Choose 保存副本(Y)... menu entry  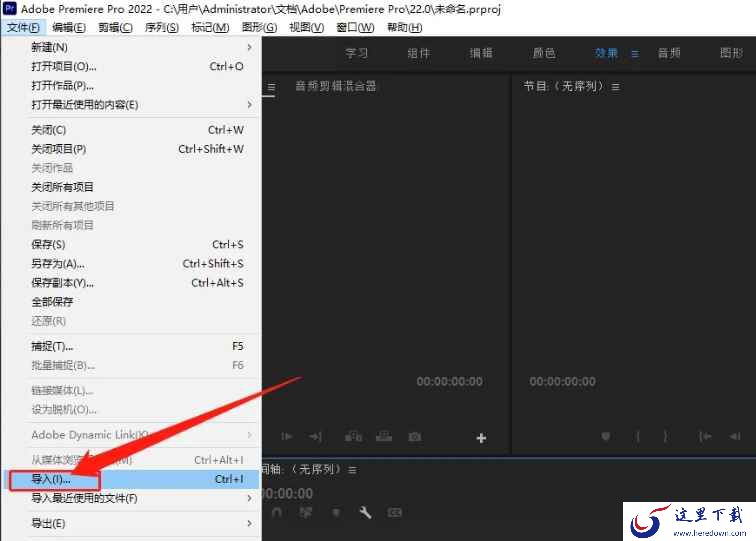click(x=132, y=283)
